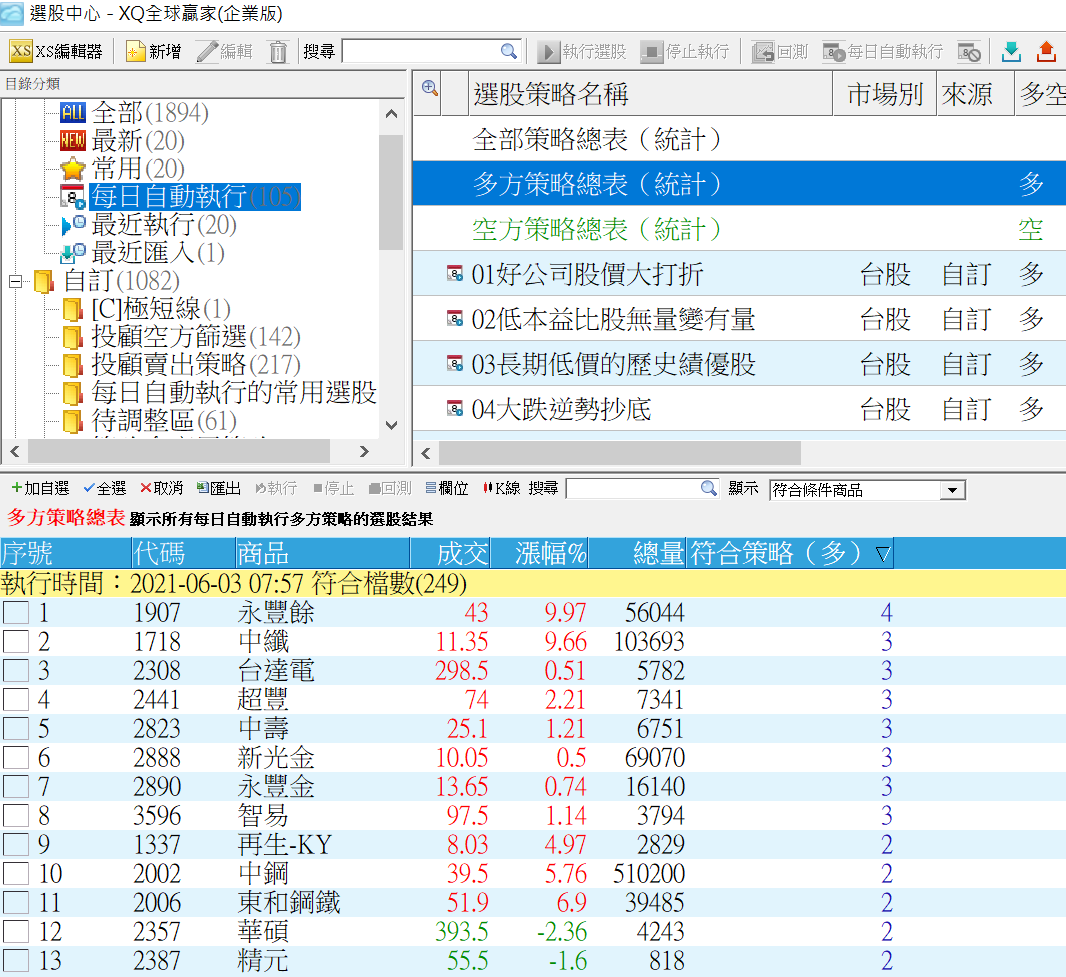Click the 新增 add strategy icon
1066x977 pixels.
pyautogui.click(x=153, y=51)
